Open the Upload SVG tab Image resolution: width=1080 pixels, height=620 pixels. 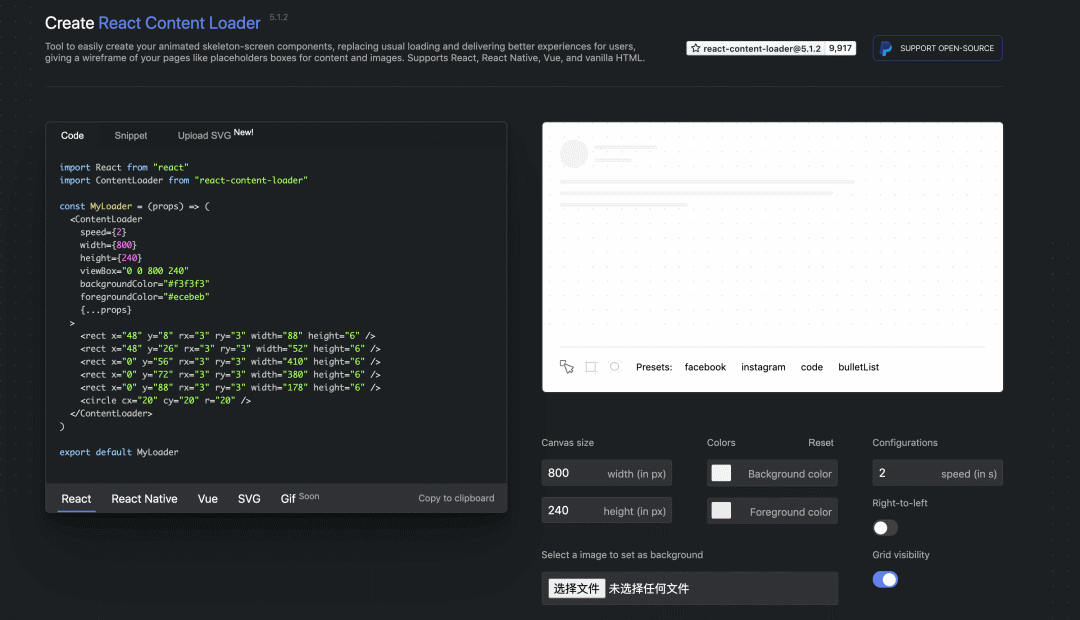215,134
